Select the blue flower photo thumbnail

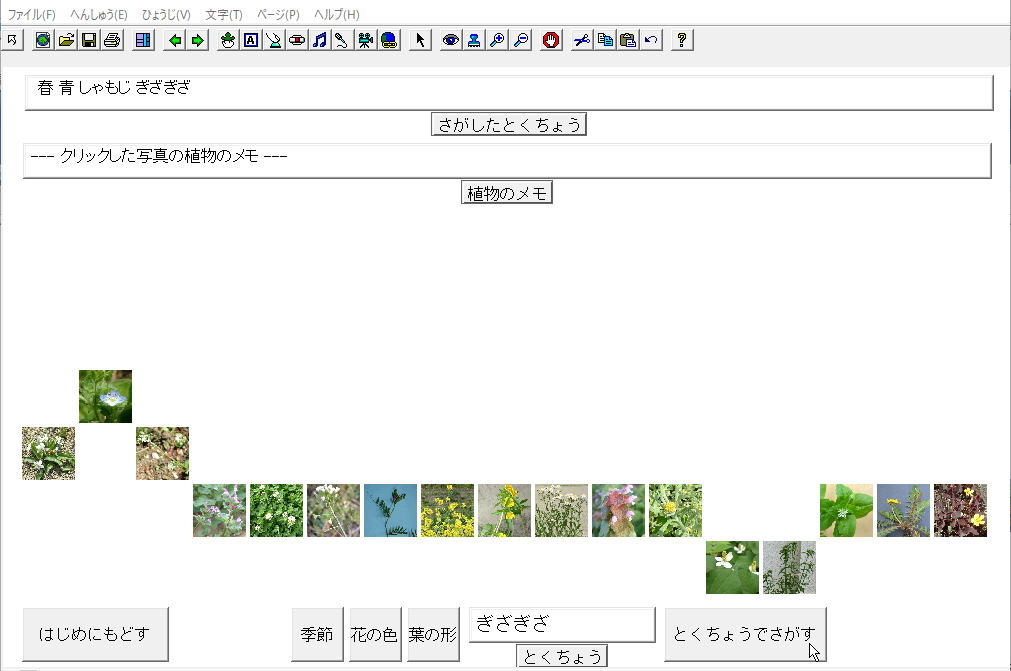[x=105, y=396]
